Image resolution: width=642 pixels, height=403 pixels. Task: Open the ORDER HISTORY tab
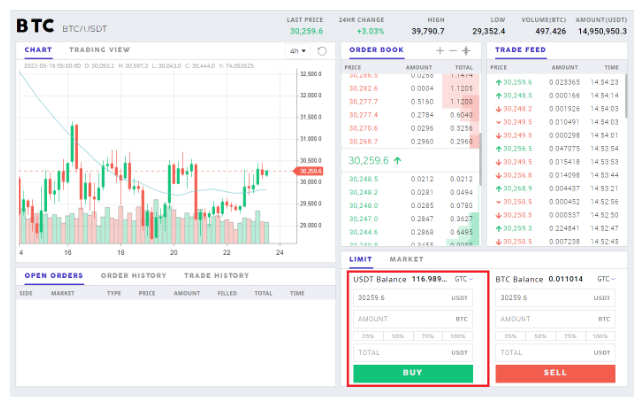pos(133,276)
